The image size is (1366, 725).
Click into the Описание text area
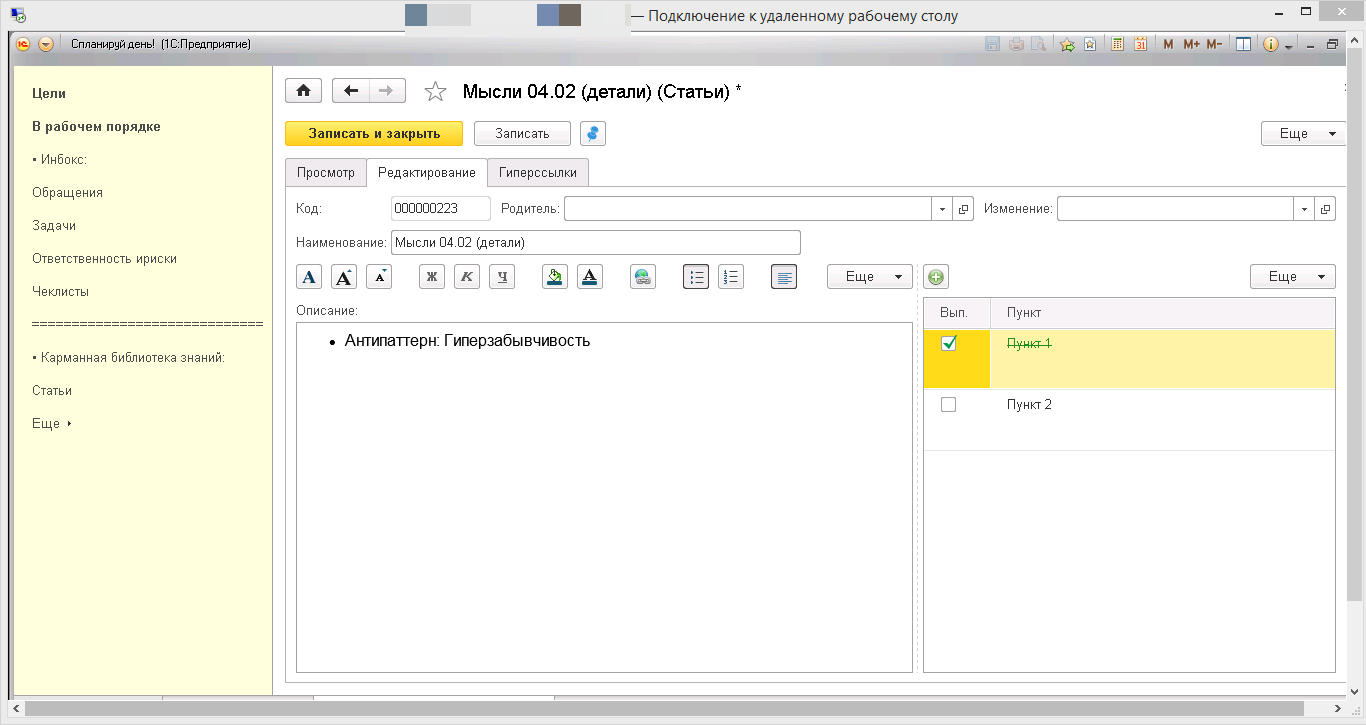click(605, 497)
